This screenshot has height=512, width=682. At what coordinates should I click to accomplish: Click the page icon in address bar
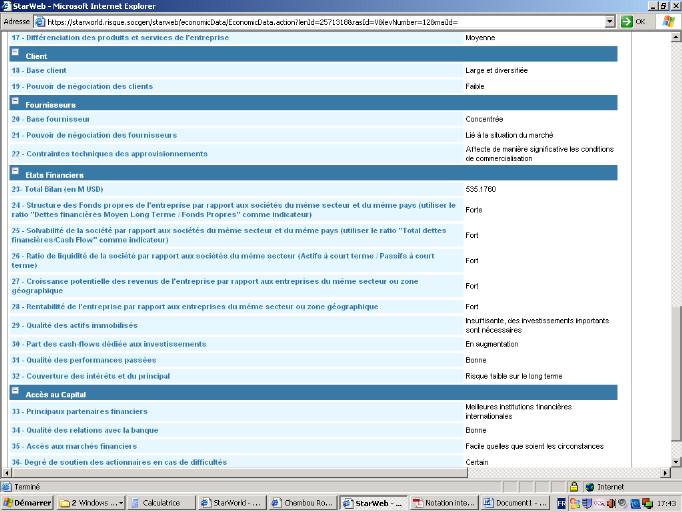pos(40,21)
